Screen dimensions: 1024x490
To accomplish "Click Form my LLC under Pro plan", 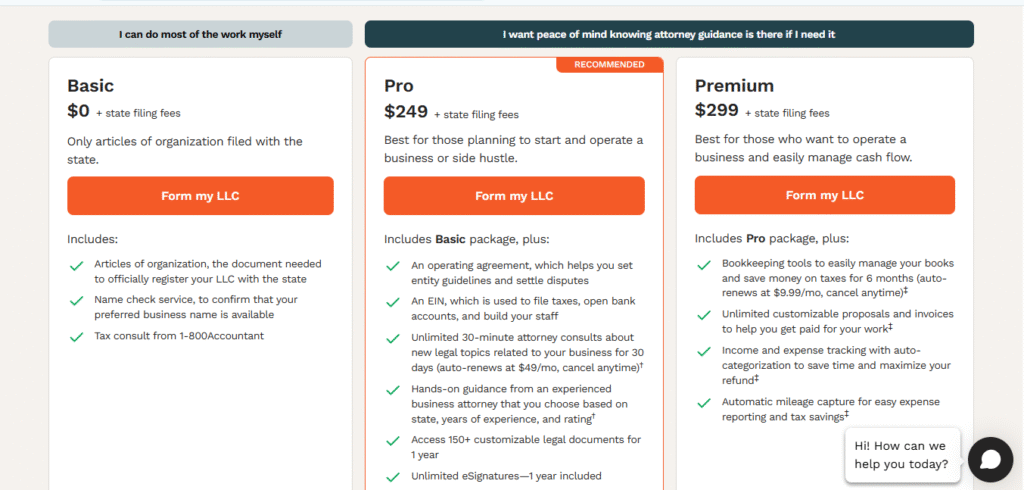I will tap(514, 195).
